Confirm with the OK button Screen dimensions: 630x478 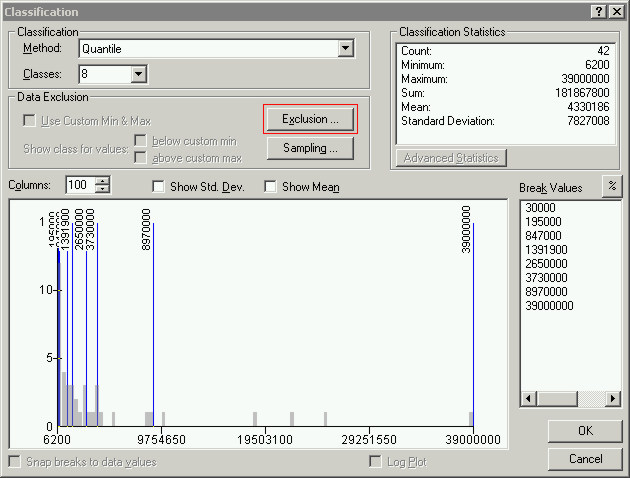(x=585, y=430)
